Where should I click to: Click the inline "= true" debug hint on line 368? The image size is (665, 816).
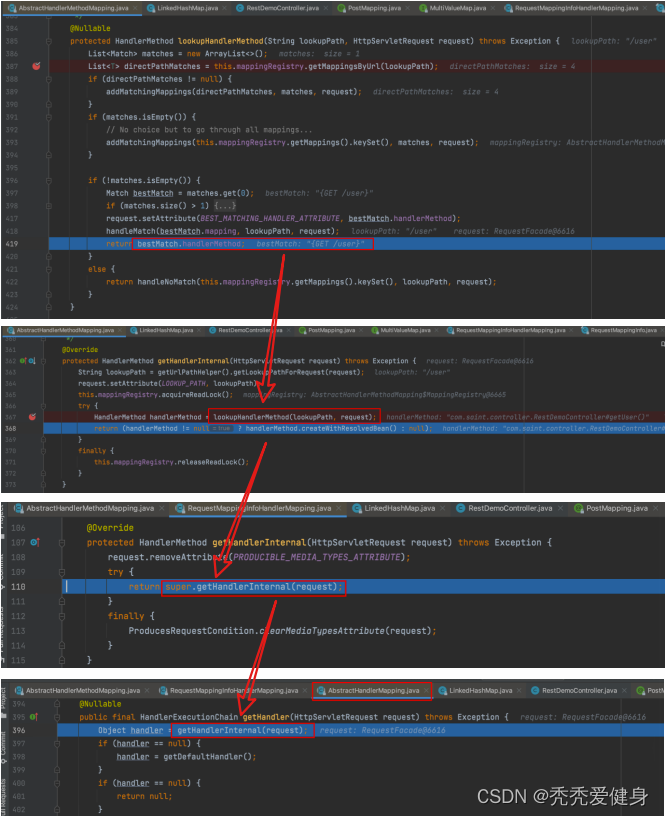coord(222,428)
